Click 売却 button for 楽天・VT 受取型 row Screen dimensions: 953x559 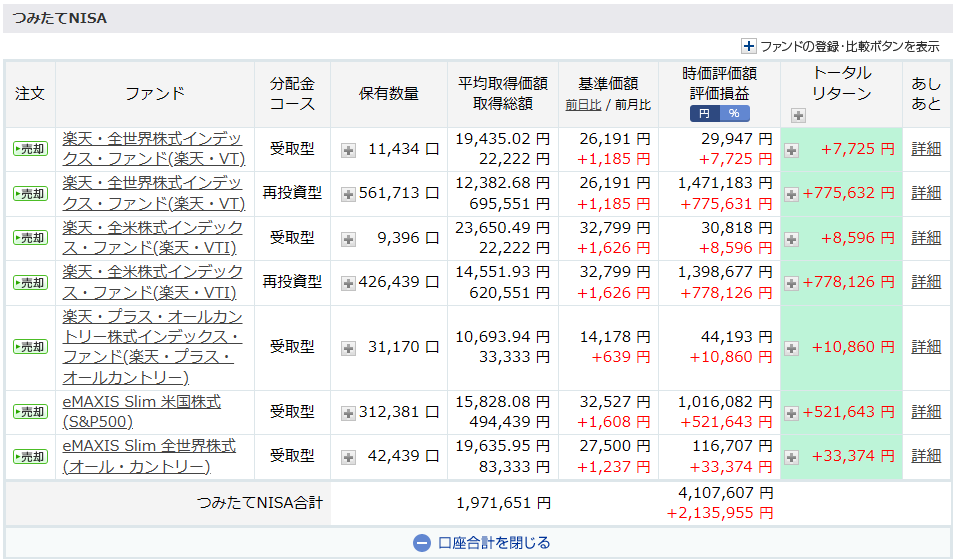(x=30, y=149)
